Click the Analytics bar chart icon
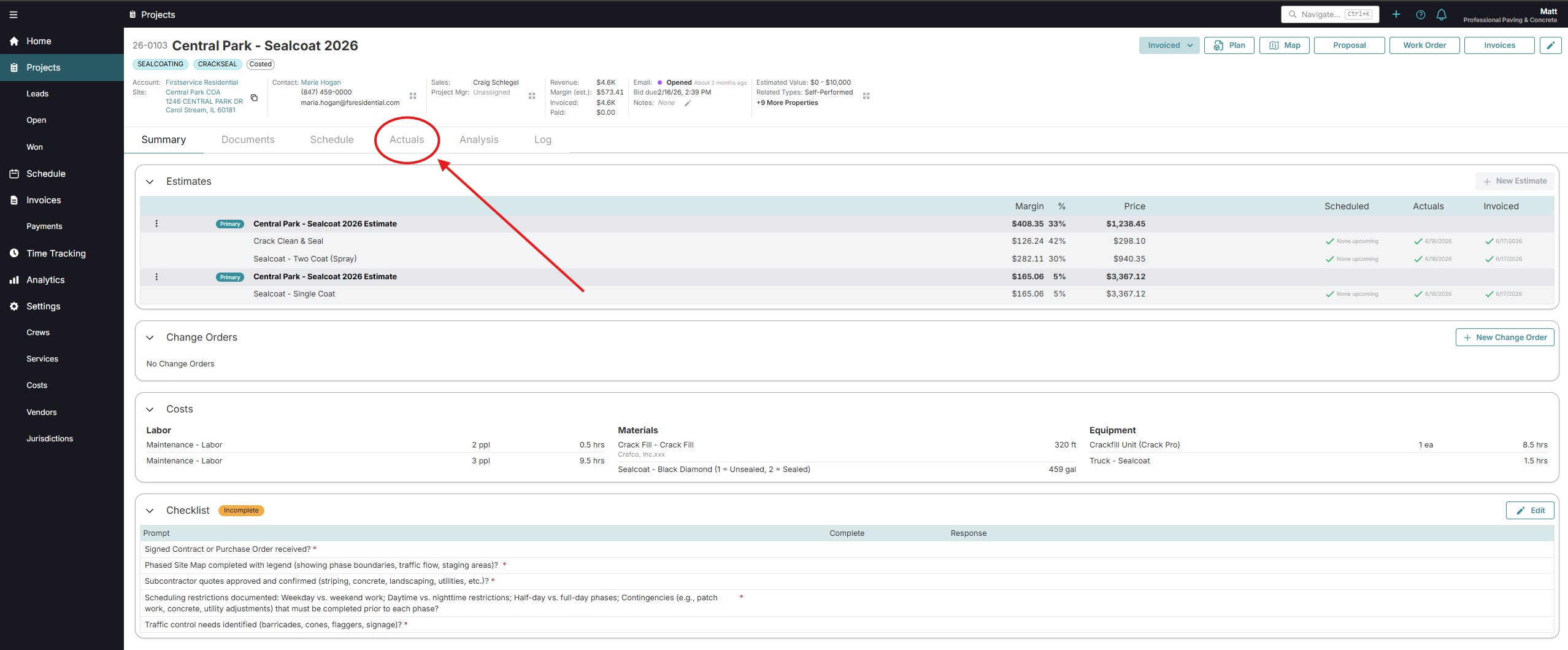1568x650 pixels. 14,280
